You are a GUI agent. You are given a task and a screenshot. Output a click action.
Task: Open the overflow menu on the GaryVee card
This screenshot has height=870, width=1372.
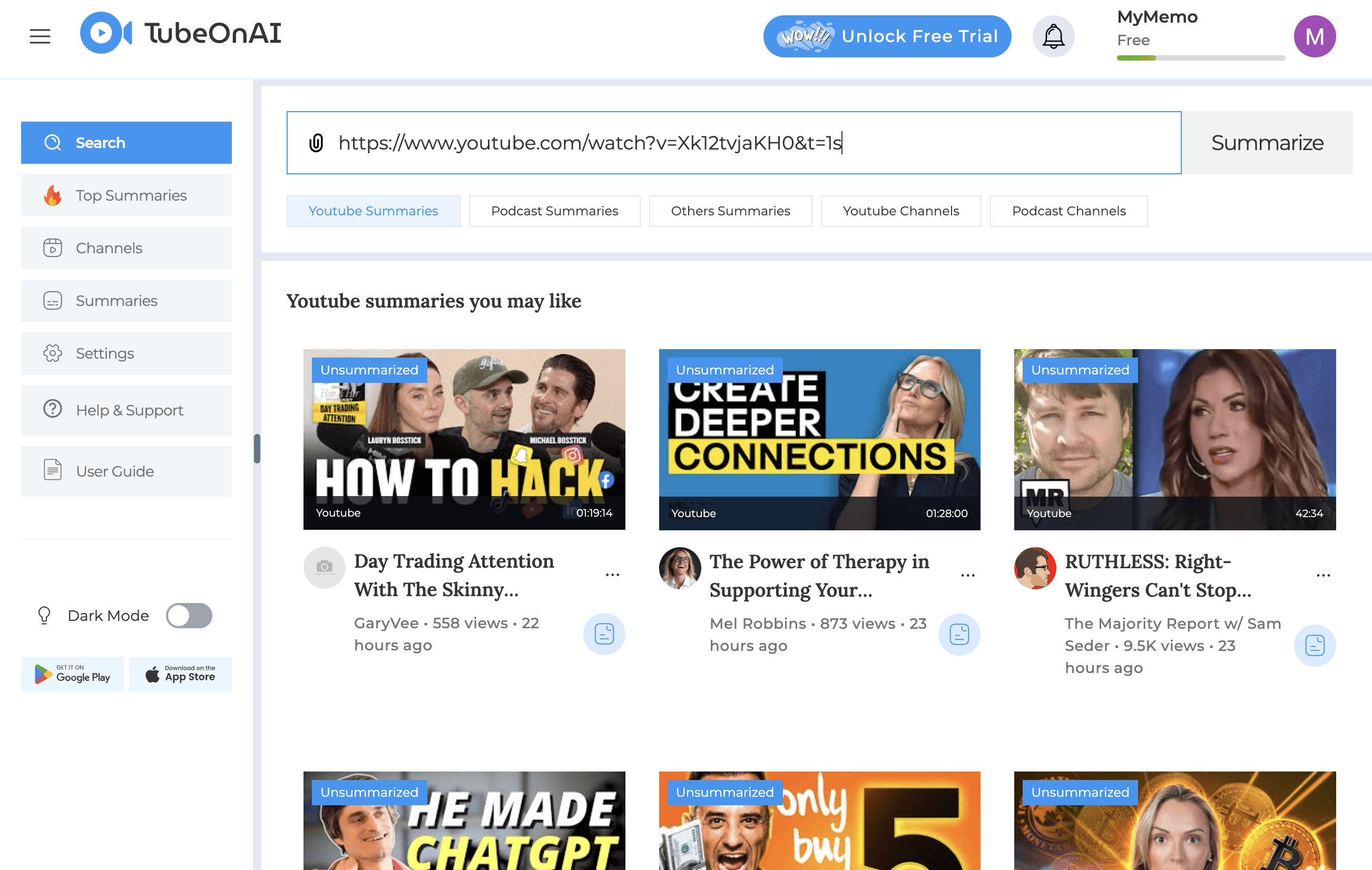click(x=612, y=575)
